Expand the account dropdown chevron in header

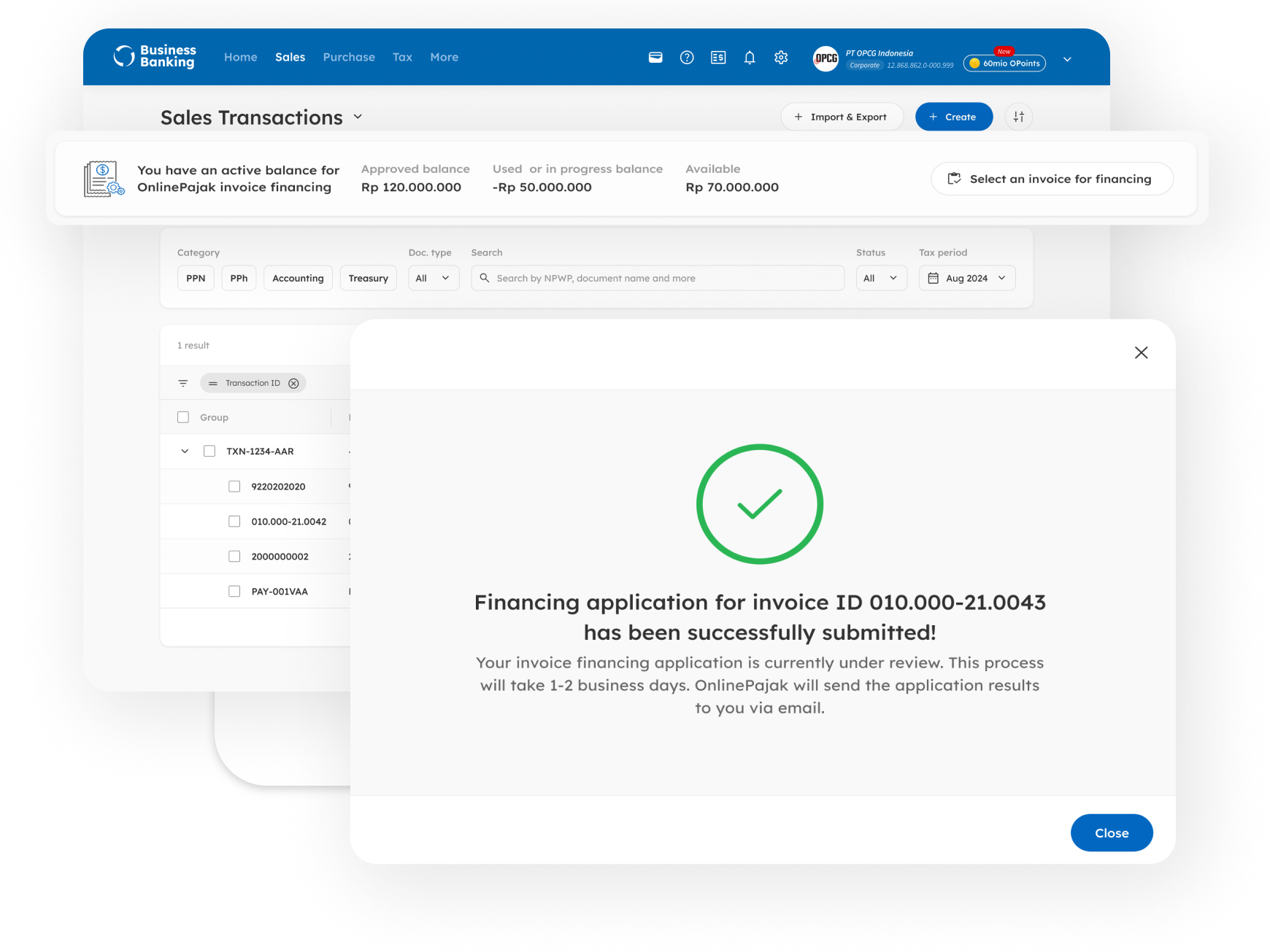coord(1067,59)
